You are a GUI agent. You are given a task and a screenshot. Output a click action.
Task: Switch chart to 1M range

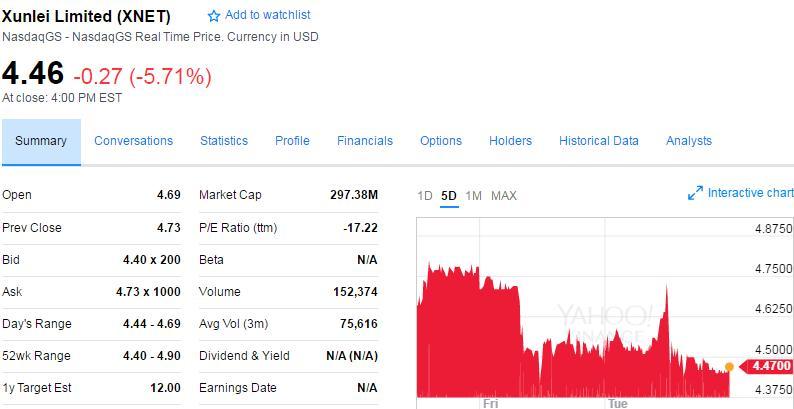tap(473, 196)
